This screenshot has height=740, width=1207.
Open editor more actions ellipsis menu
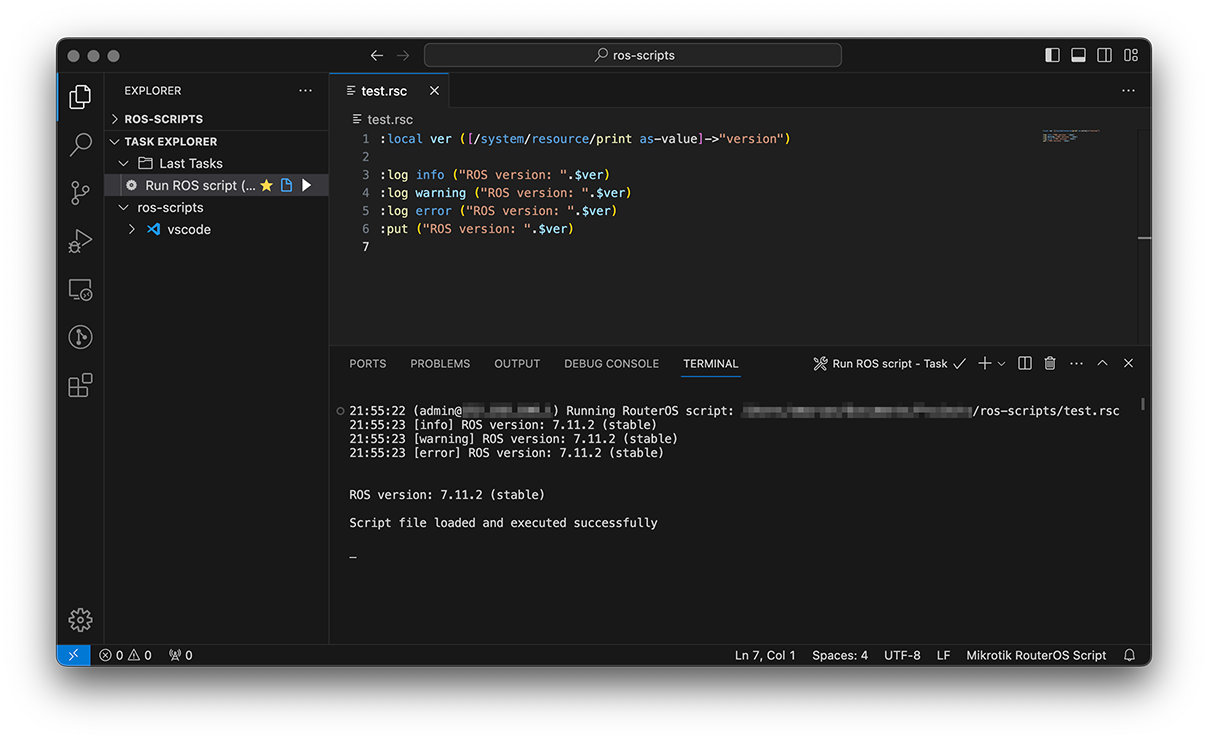[1128, 90]
